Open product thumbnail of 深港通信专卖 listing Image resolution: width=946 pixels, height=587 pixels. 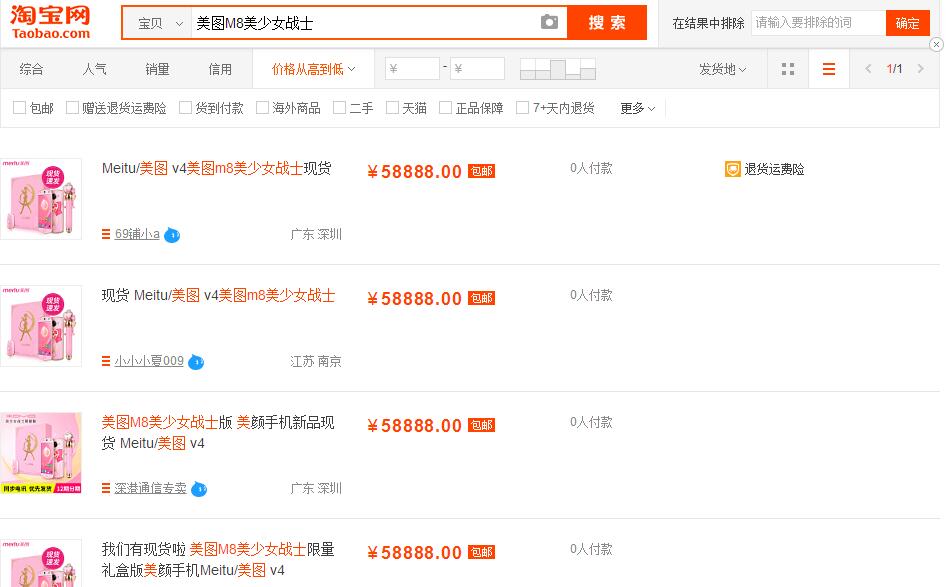[41, 453]
